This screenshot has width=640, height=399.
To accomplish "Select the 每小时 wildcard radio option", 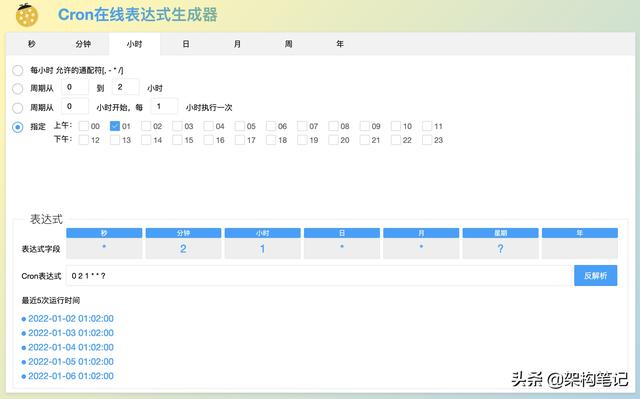I will click(x=18, y=70).
